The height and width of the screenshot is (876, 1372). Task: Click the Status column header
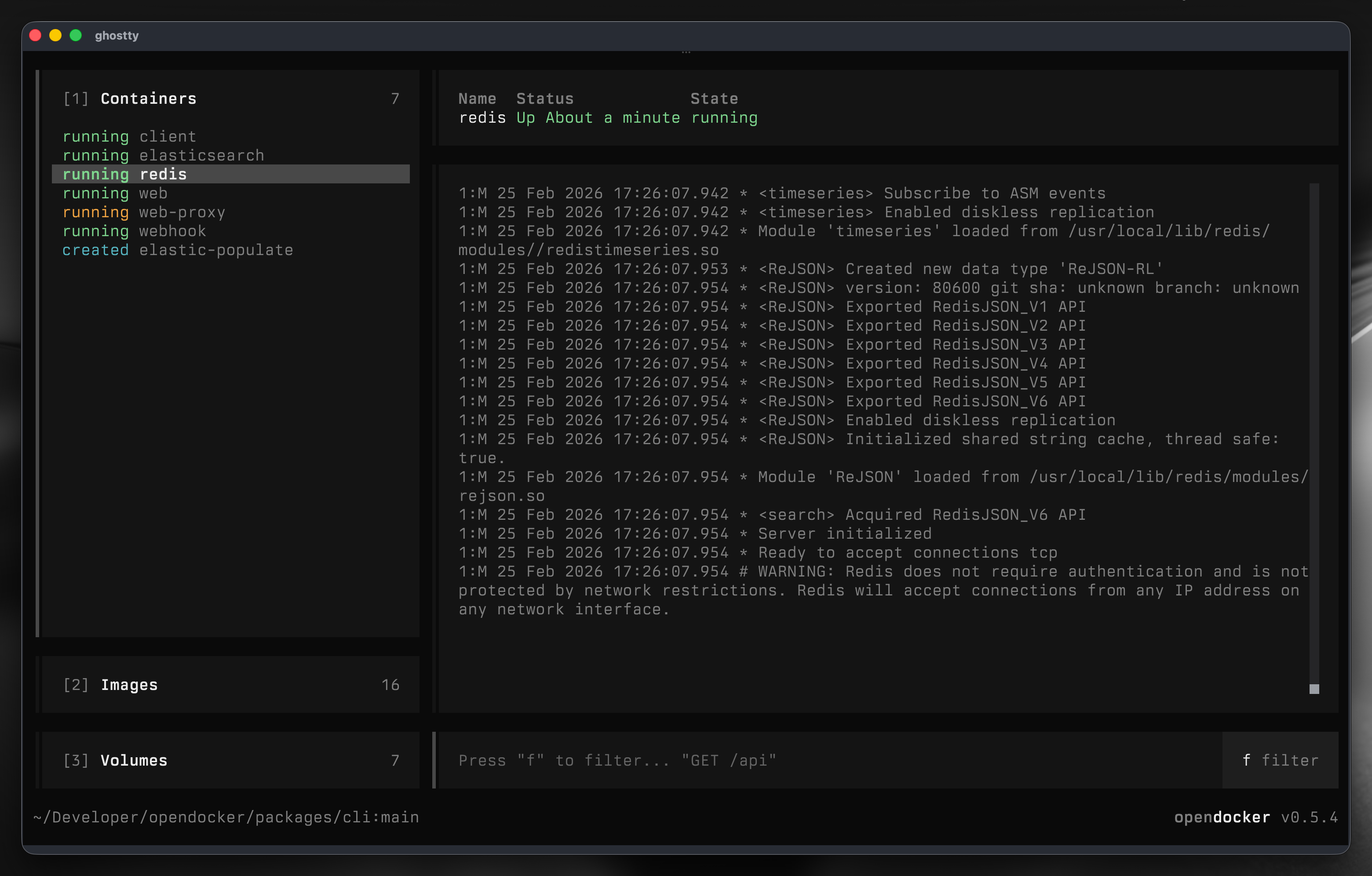(545, 99)
